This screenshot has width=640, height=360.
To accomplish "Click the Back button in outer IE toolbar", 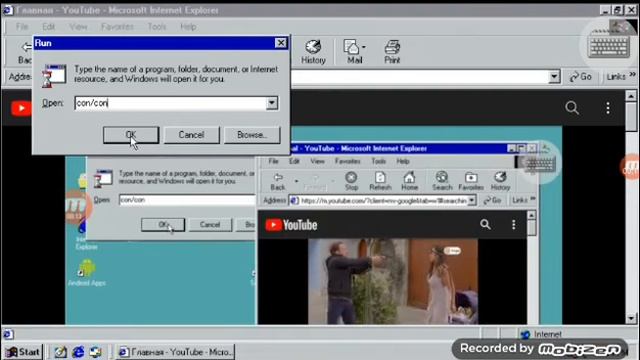I will click(x=25, y=52).
